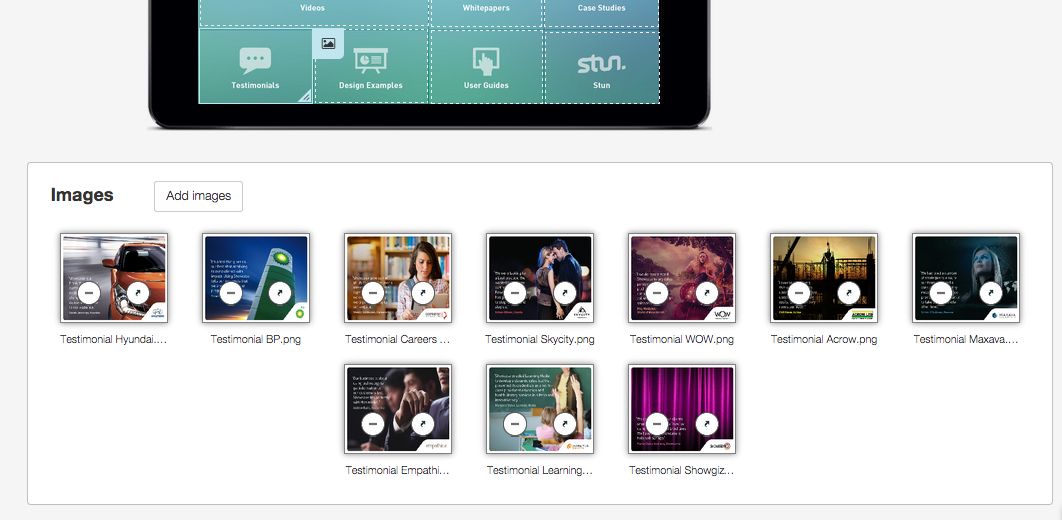Select the Design Examples hotspot tile
Screen dimensions: 1062x520
click(x=370, y=66)
